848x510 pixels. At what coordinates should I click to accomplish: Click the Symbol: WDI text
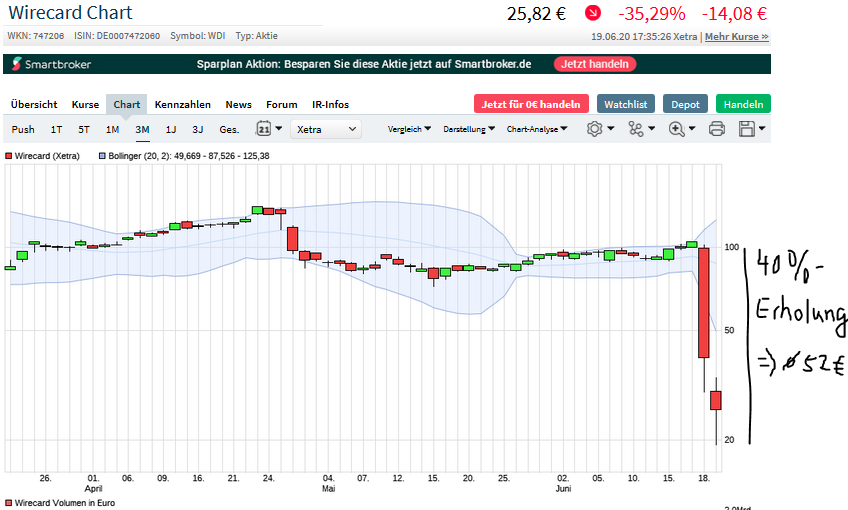(x=197, y=36)
